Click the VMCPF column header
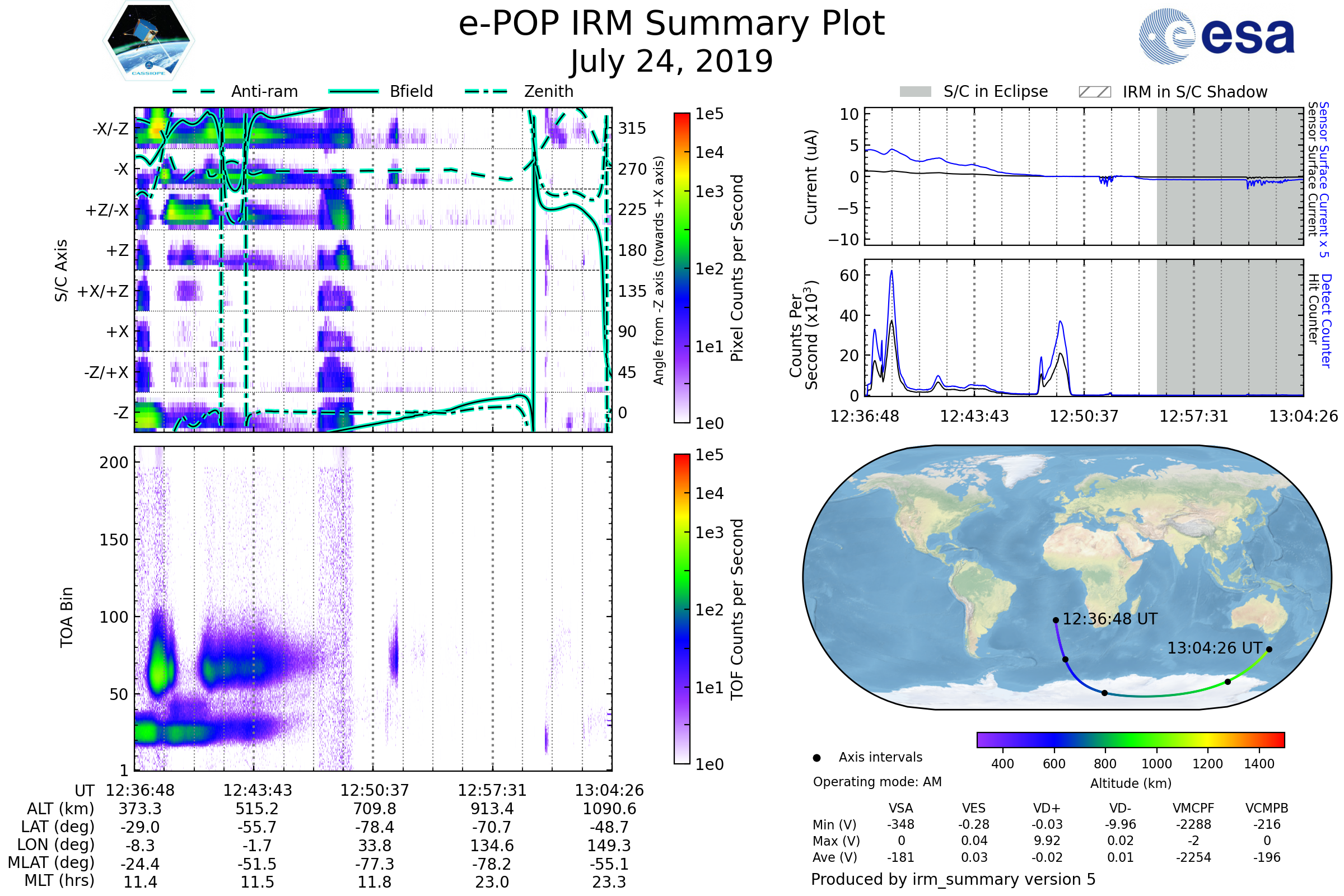Viewport: 1344px width, 896px height. [x=1193, y=808]
